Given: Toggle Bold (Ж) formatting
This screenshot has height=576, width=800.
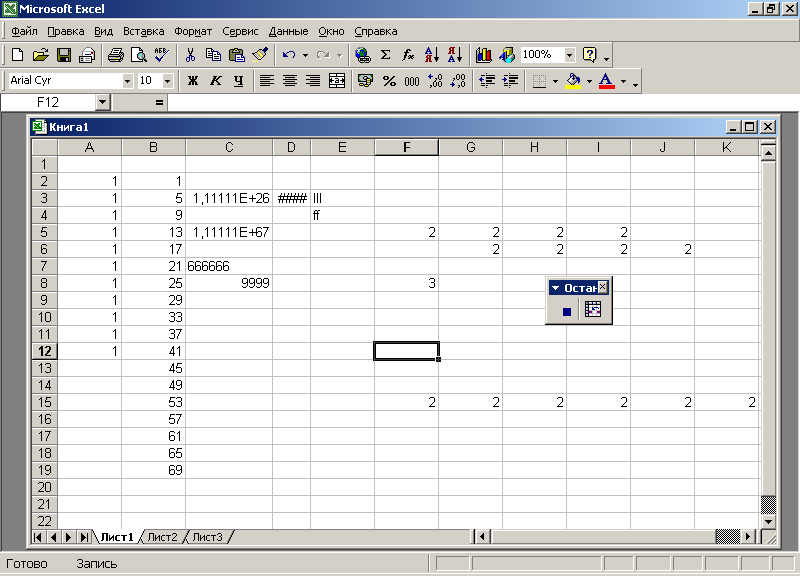Looking at the screenshot, I should [193, 81].
